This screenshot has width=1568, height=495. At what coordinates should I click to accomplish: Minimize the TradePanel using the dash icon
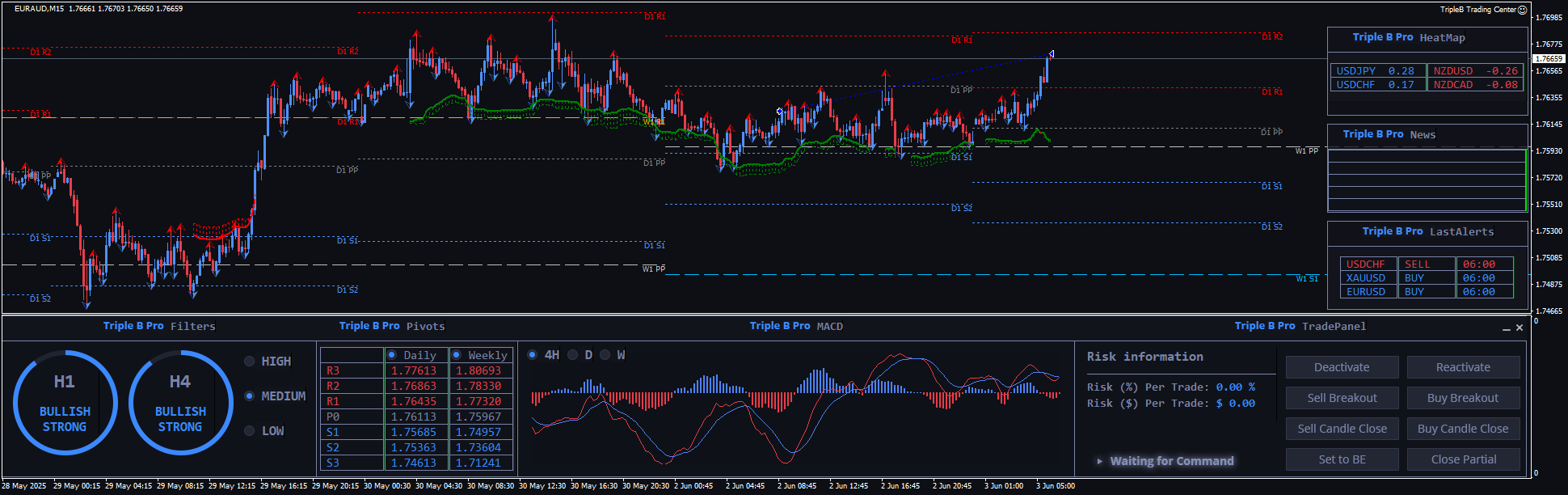coord(1507,328)
